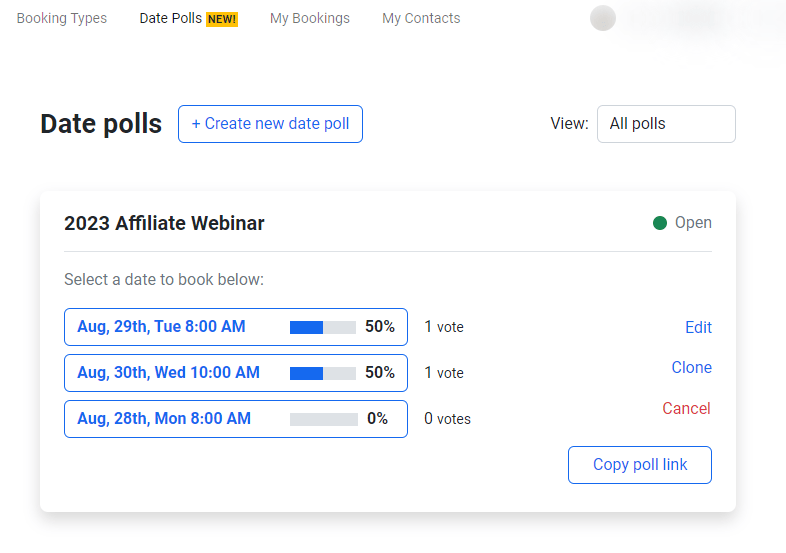Click the yellow NEW! badge
Viewport: 786px width, 553px height.
[x=222, y=19]
